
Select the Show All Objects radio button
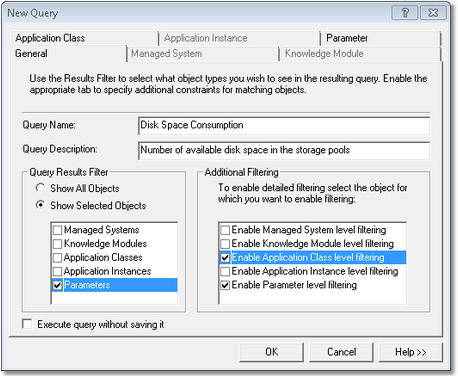40,188
